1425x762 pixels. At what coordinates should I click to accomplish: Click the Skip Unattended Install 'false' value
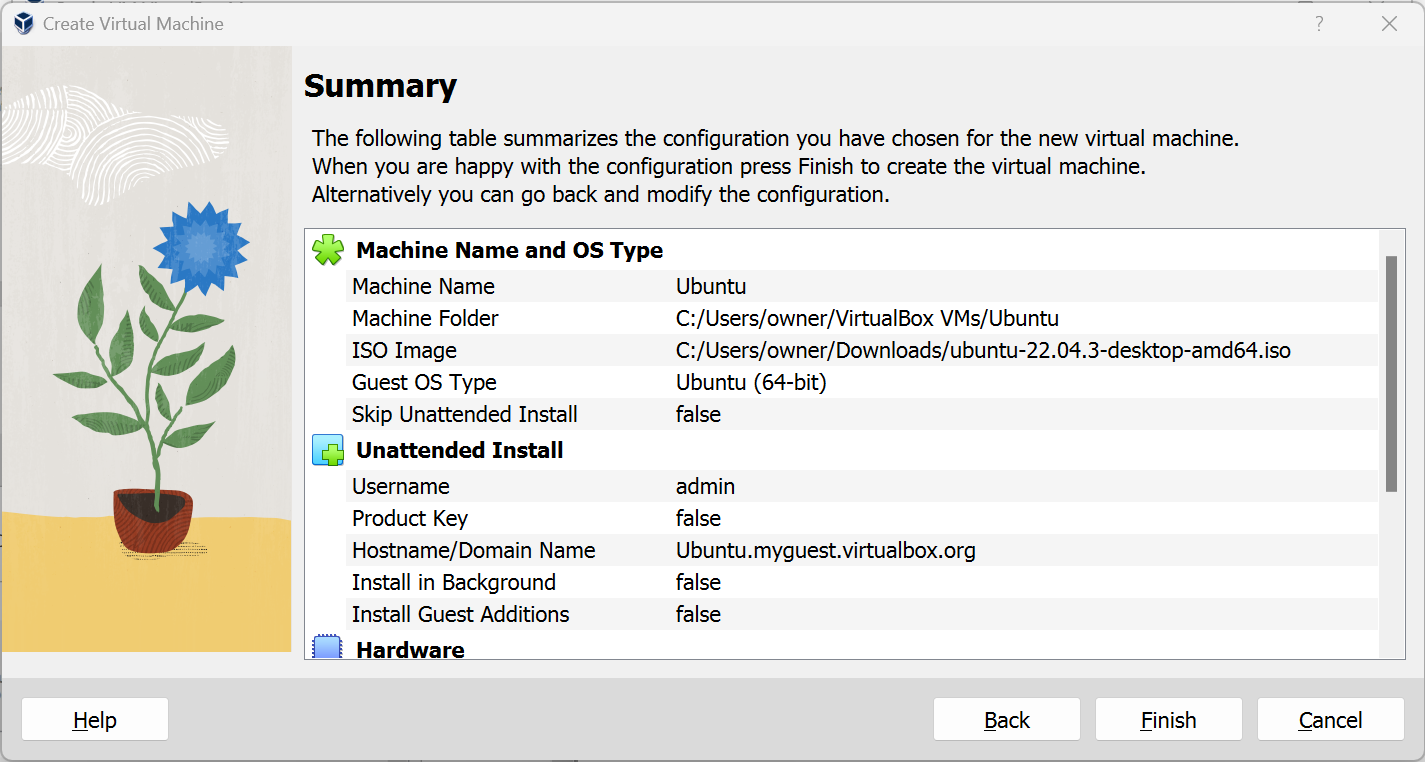(698, 414)
